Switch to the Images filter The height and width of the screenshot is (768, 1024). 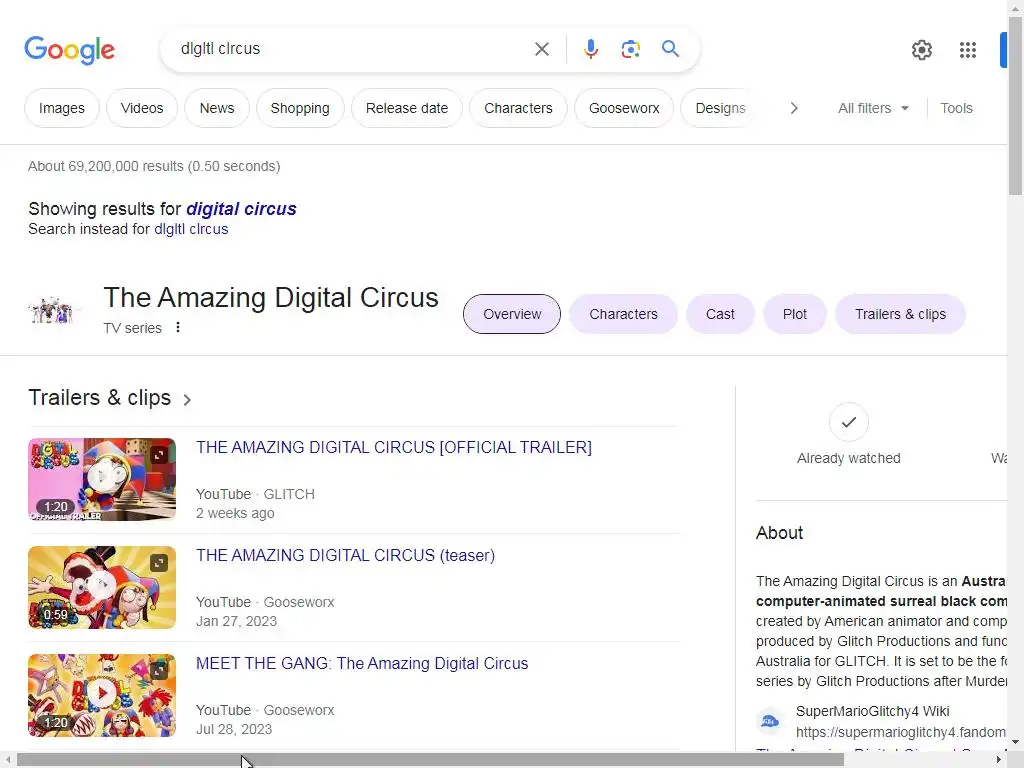click(x=62, y=108)
